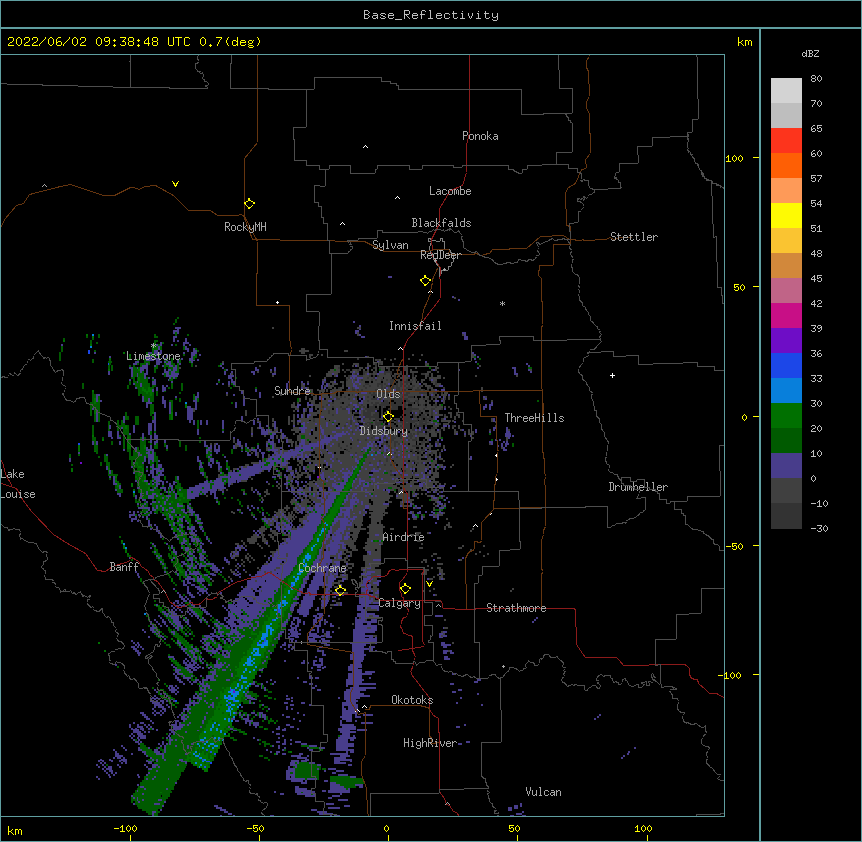
Task: Click the yellow diamond marker above Calgary label
Action: 405,589
